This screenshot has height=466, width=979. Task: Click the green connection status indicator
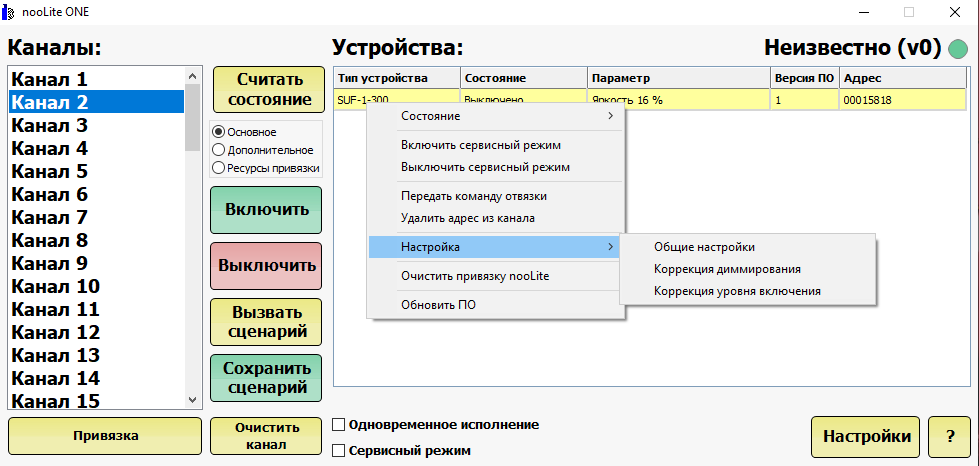click(x=958, y=49)
